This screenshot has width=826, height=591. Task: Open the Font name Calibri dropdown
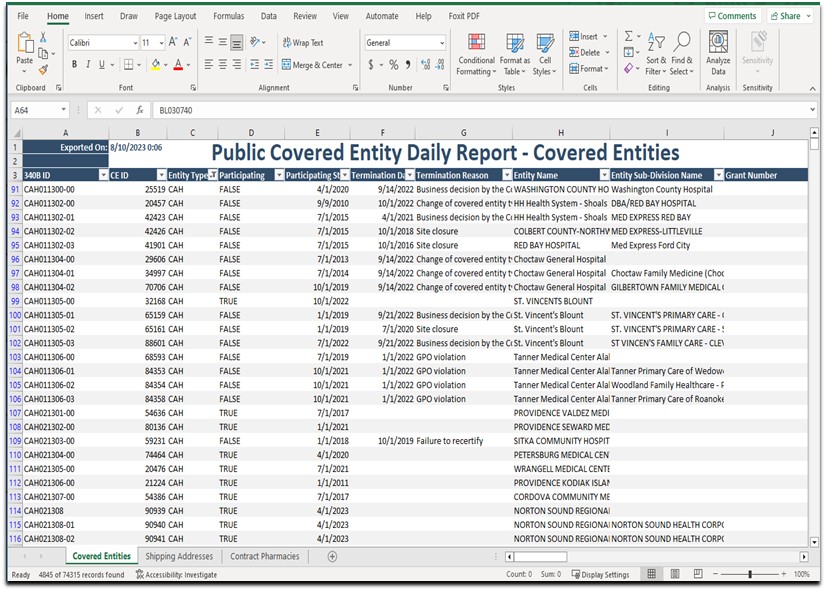[135, 43]
